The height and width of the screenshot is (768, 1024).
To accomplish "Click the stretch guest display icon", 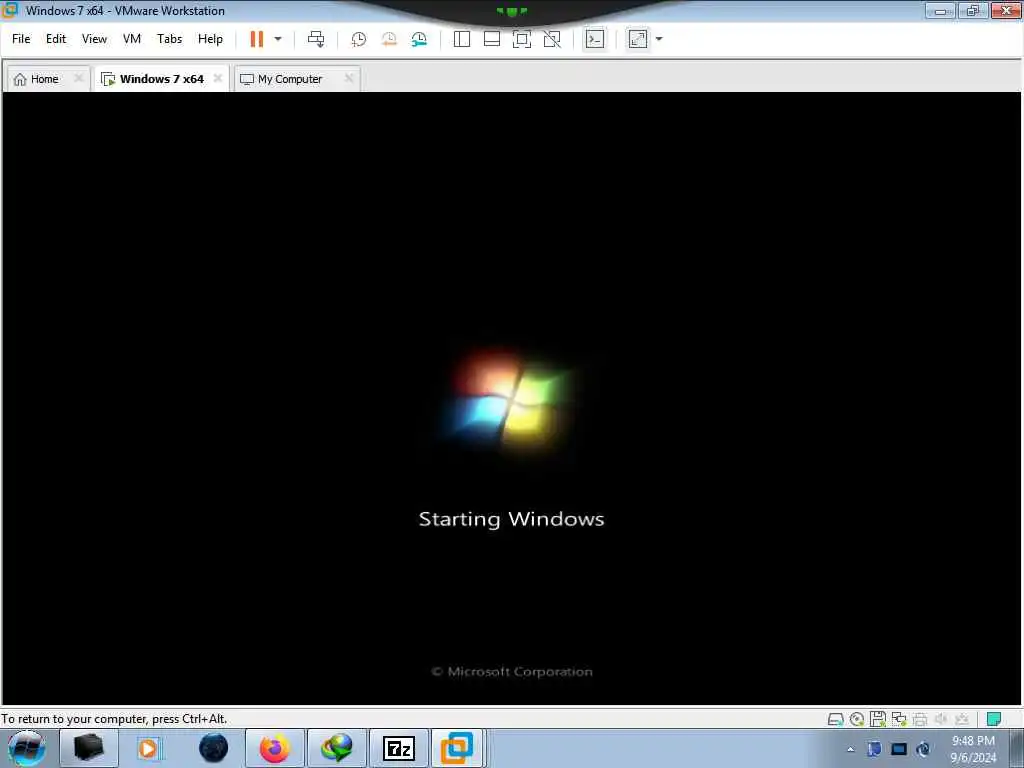I will 638,39.
